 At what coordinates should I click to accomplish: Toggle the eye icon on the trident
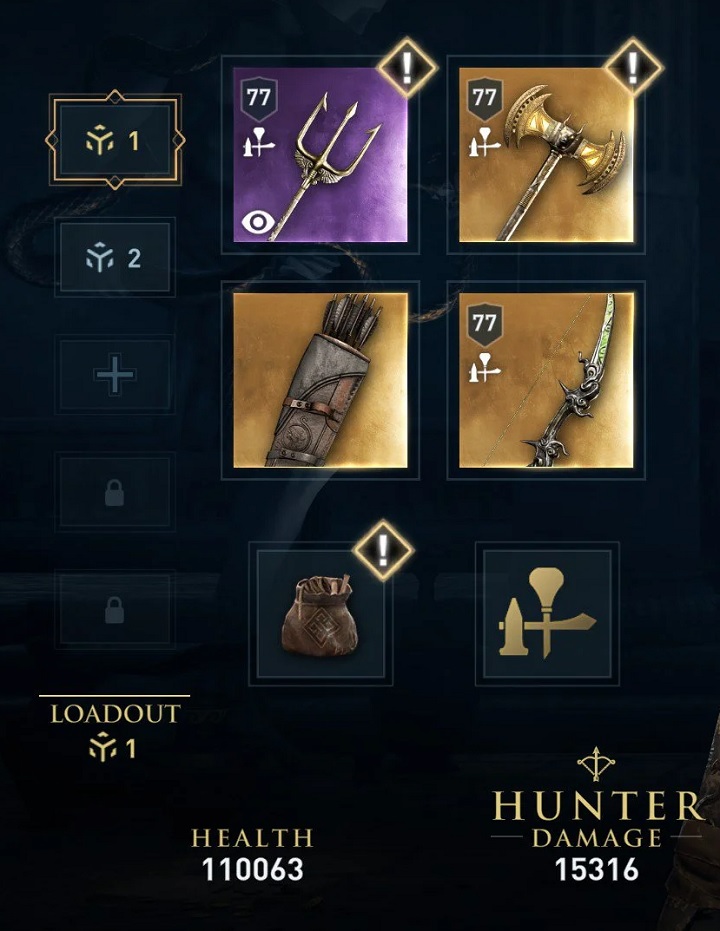pos(258,223)
